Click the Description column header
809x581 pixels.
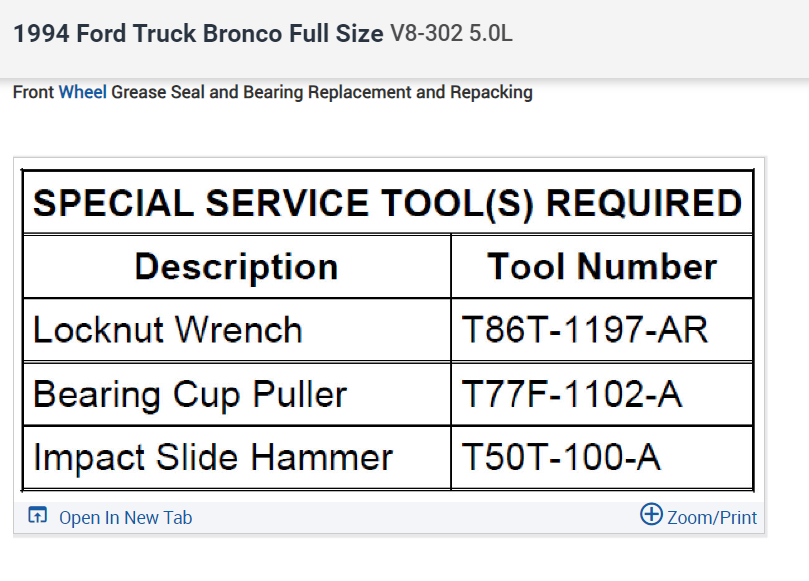pyautogui.click(x=236, y=267)
